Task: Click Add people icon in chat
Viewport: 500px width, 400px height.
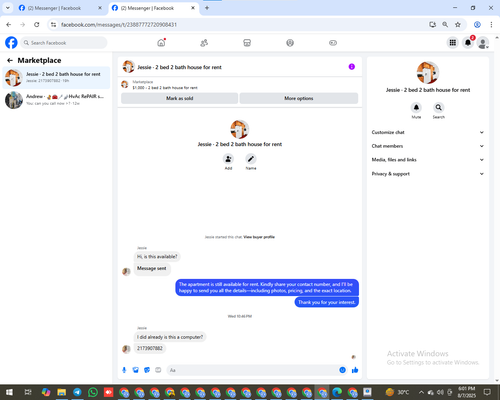Action: click(228, 159)
